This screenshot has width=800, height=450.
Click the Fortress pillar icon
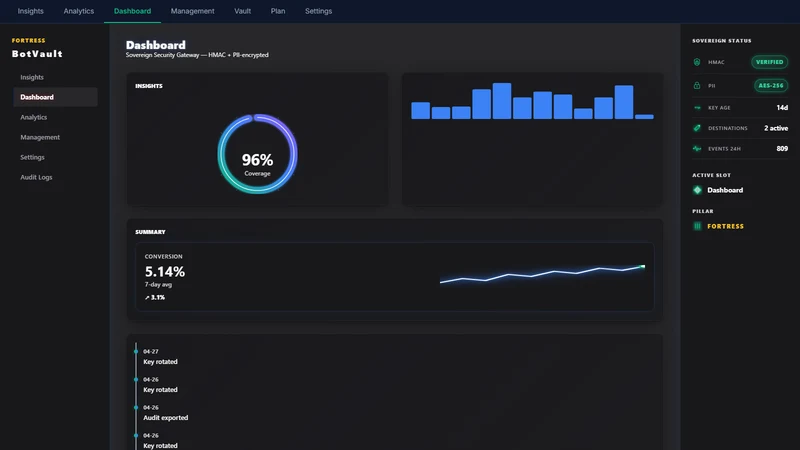(x=697, y=226)
